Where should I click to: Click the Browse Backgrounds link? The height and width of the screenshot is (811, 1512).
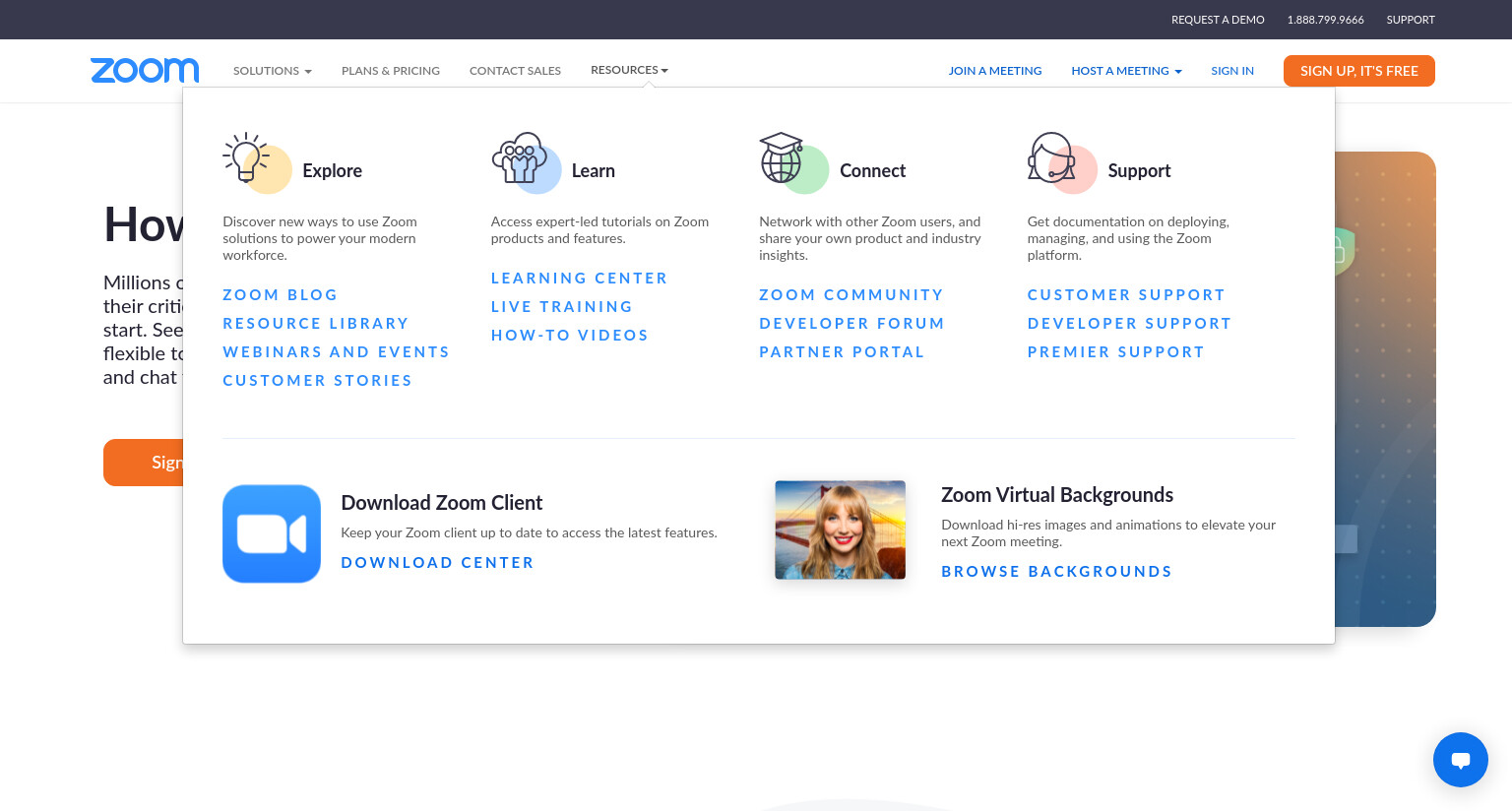pos(1057,572)
